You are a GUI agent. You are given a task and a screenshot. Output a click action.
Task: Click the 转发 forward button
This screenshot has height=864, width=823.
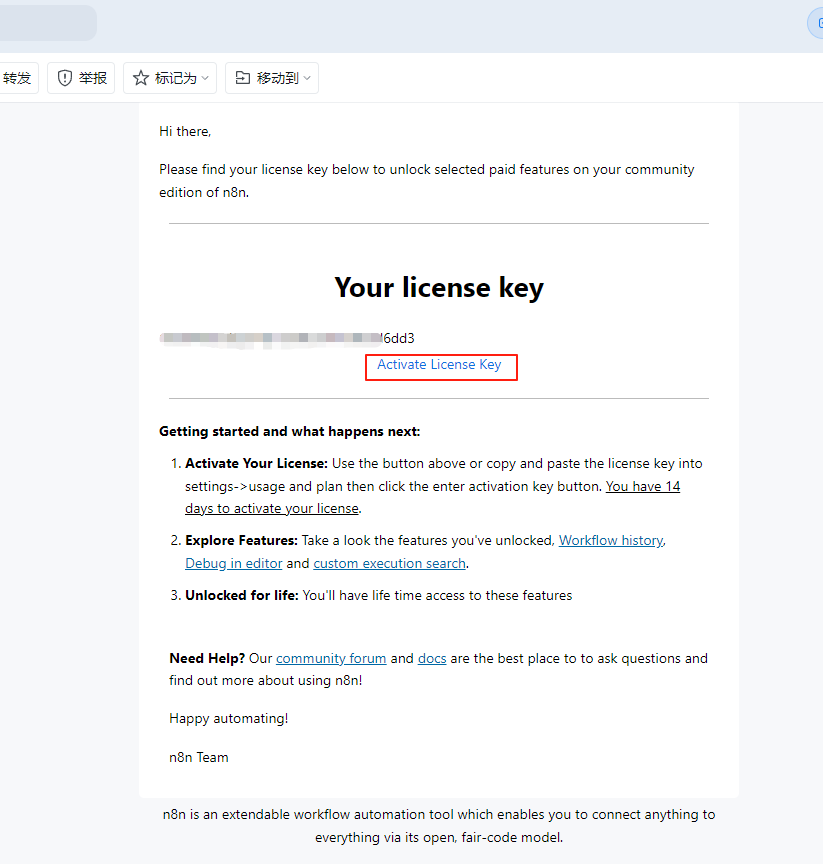pos(17,78)
